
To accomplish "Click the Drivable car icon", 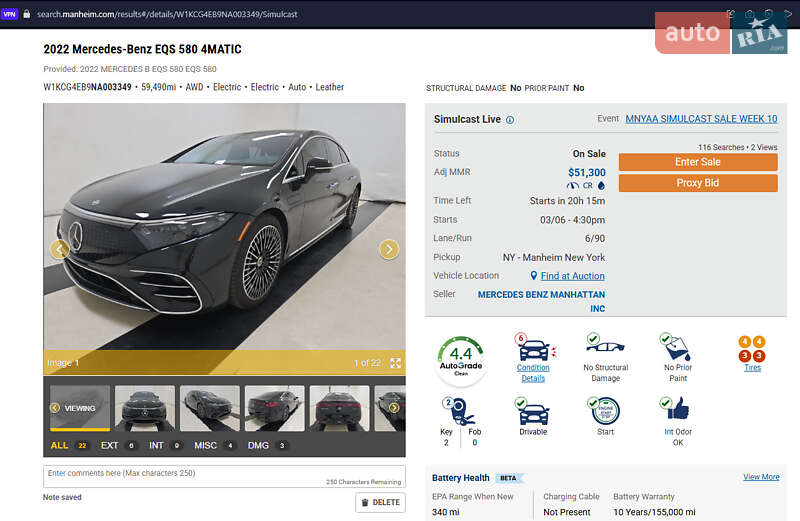I will [x=532, y=412].
